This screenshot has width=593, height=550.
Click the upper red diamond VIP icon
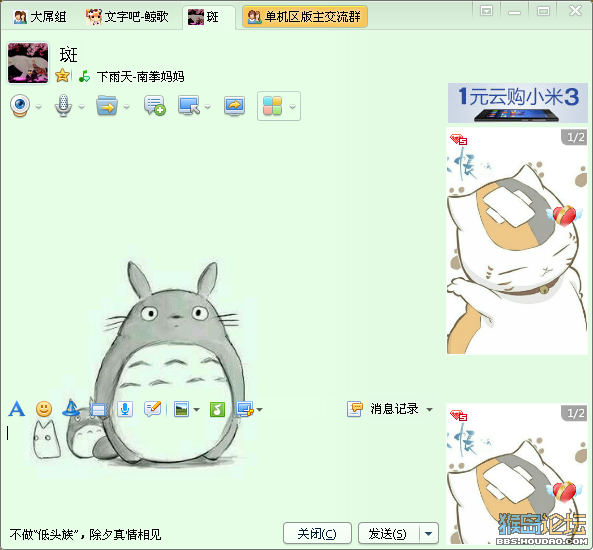coord(458,140)
